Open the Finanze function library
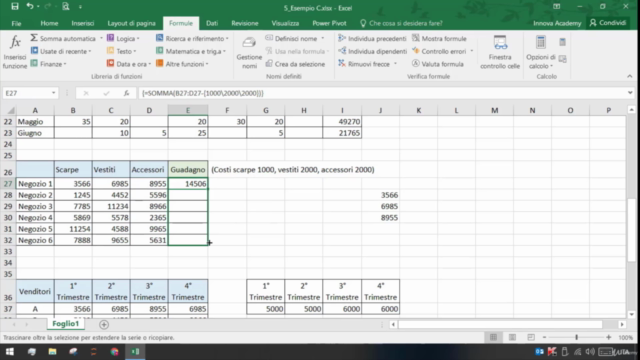This screenshot has width=640, height=360. pyautogui.click(x=48, y=64)
